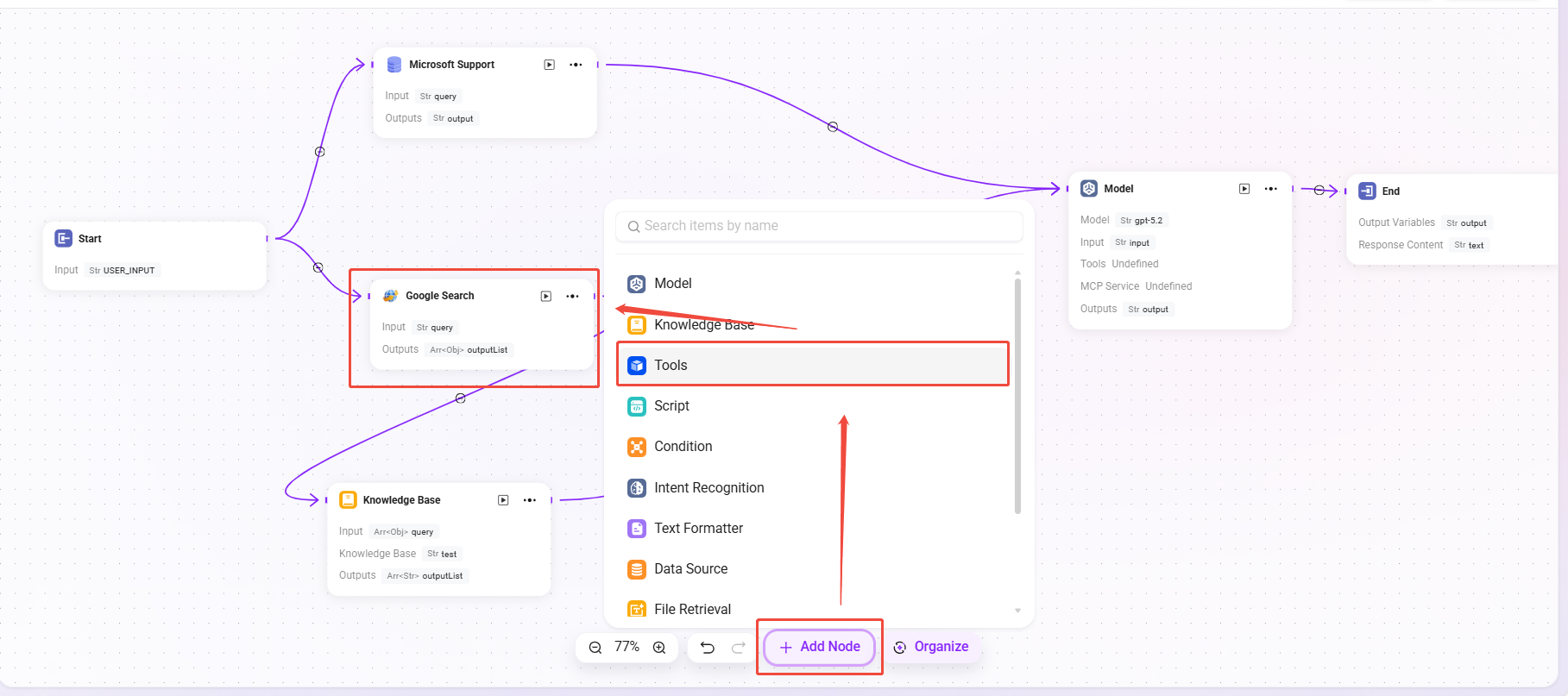
Task: Select Data Source node type
Action: (x=813, y=568)
